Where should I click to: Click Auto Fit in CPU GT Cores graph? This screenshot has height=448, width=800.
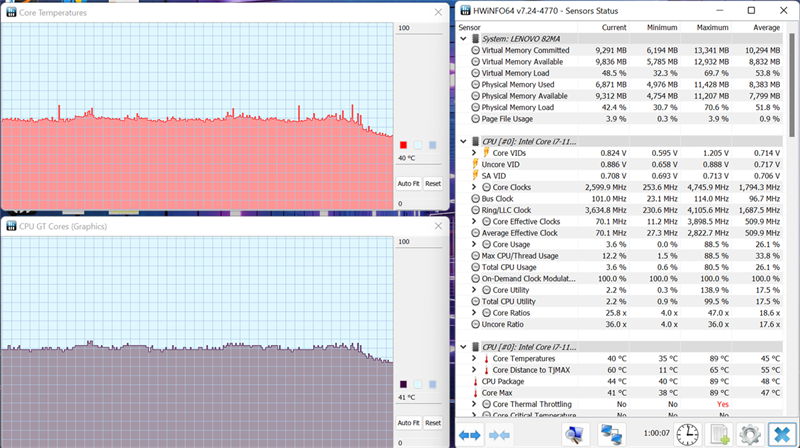[x=409, y=423]
